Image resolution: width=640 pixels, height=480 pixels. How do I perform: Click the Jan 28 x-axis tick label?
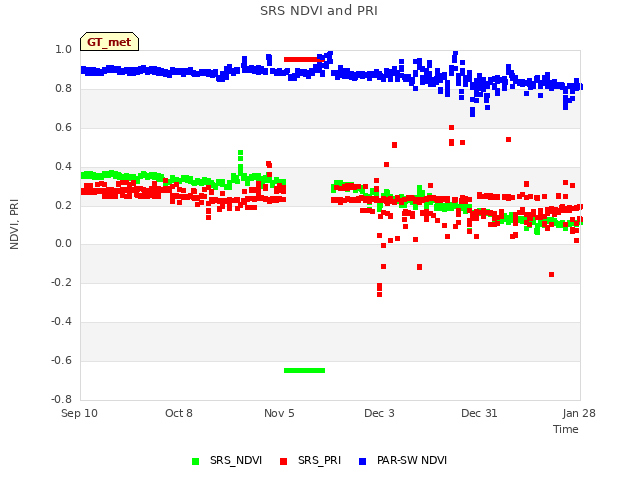click(x=579, y=413)
